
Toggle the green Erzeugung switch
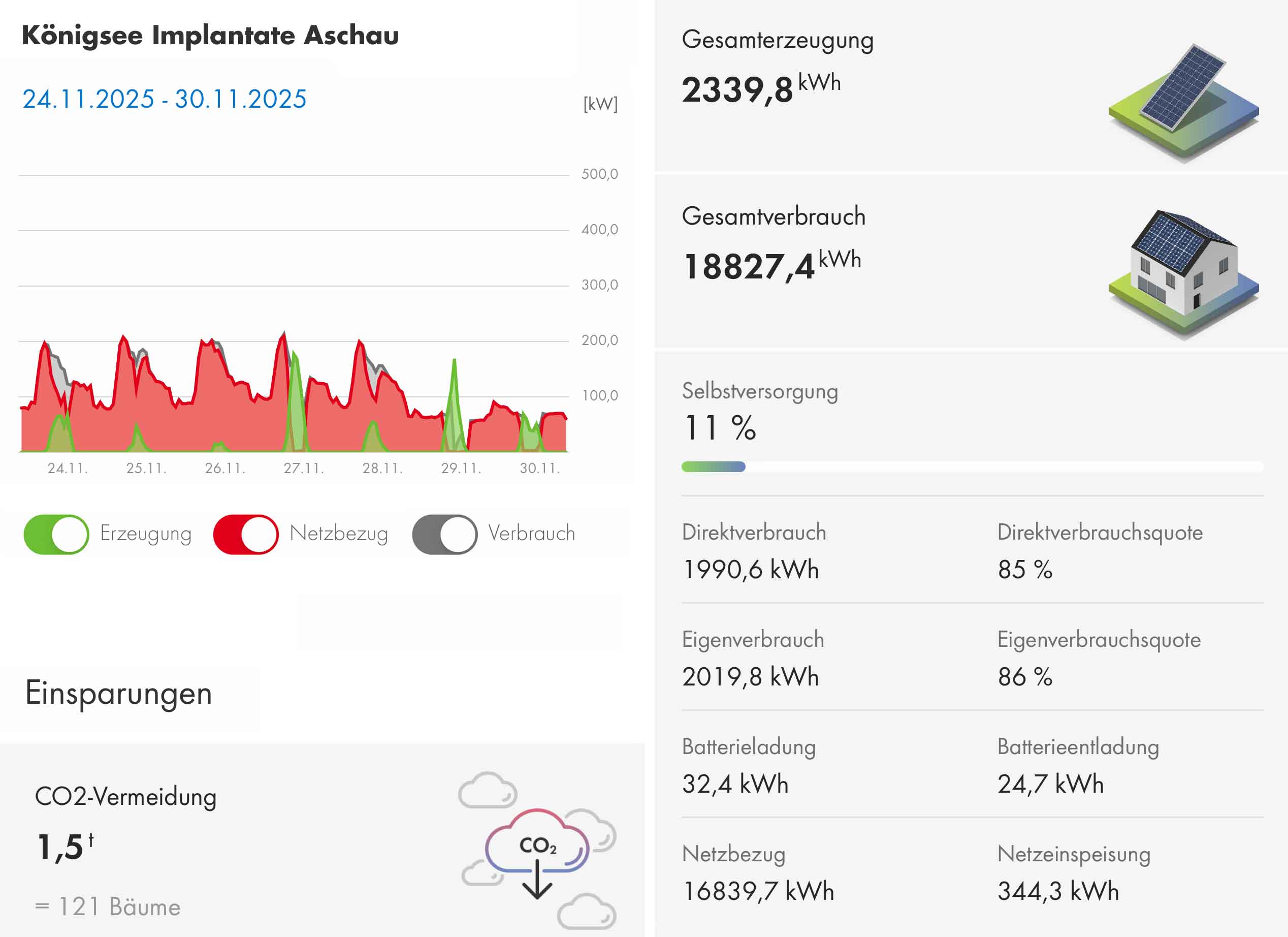point(56,534)
